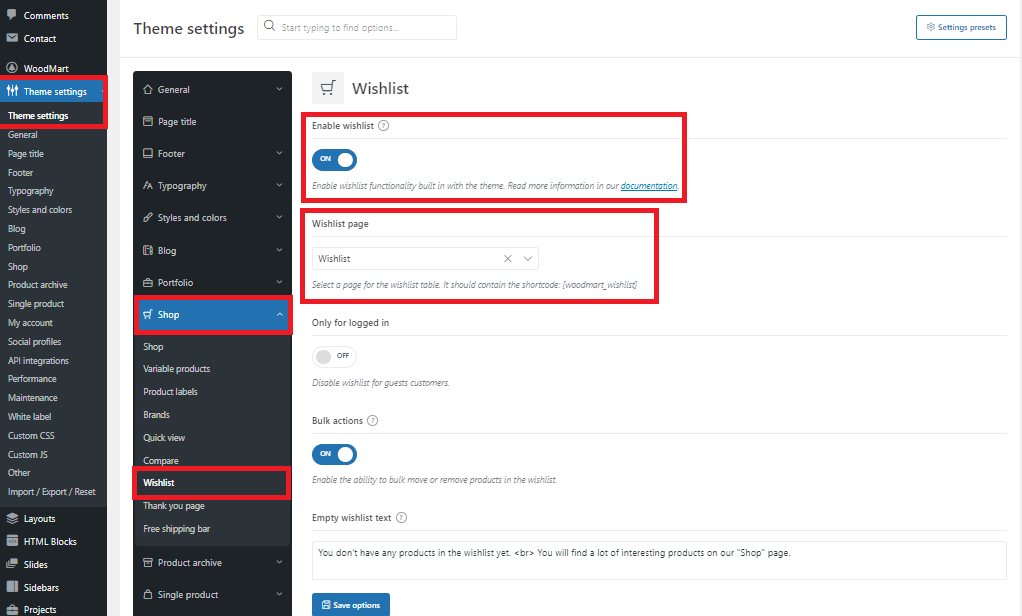Expand Styles and colors section chevron
The image size is (1022, 616).
(280, 217)
